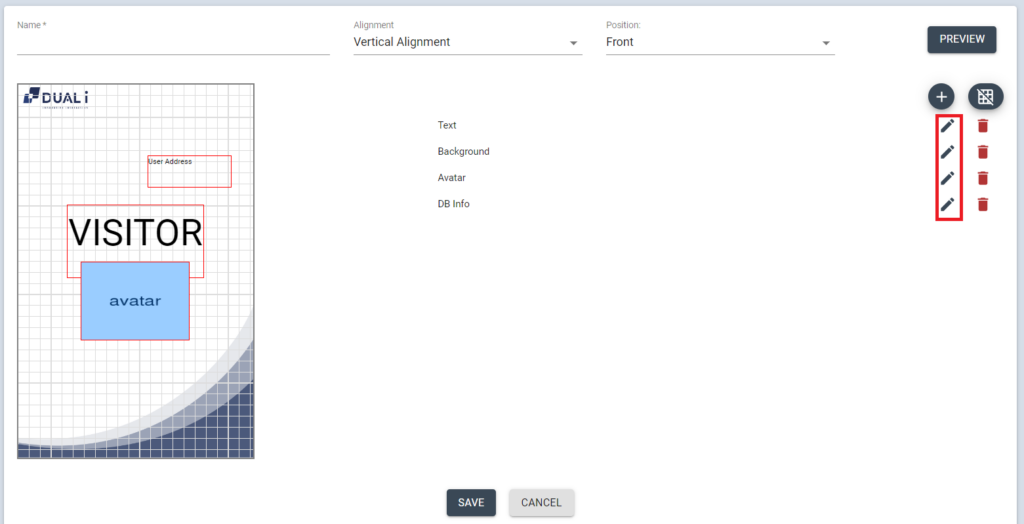Trash the DB Info element
The image size is (1024, 524).
[x=983, y=204]
